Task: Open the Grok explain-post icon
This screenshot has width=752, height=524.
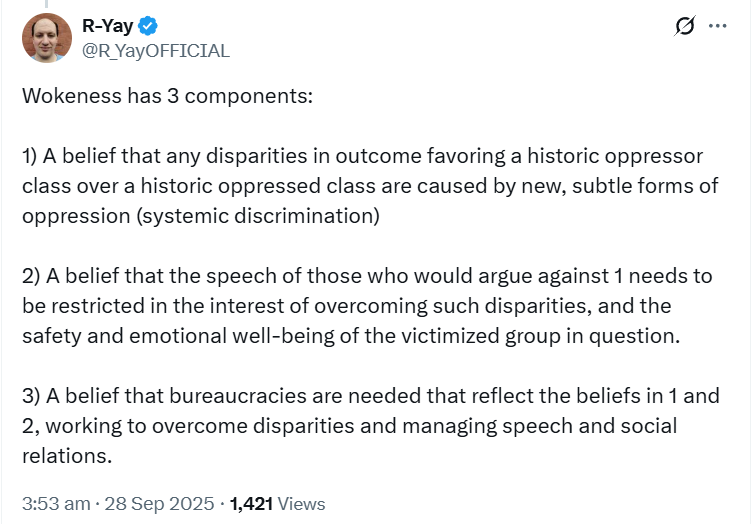Action: pos(685,26)
